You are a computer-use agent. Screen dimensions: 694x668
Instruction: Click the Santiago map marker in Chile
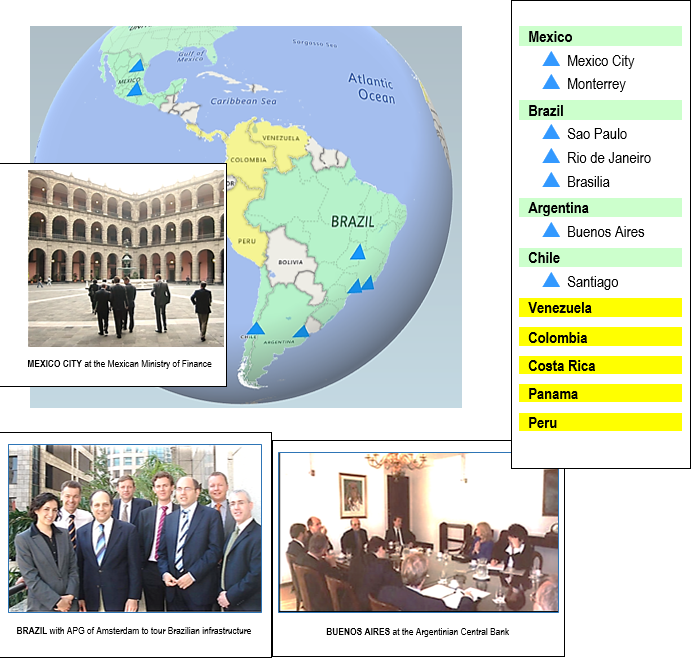click(x=256, y=329)
